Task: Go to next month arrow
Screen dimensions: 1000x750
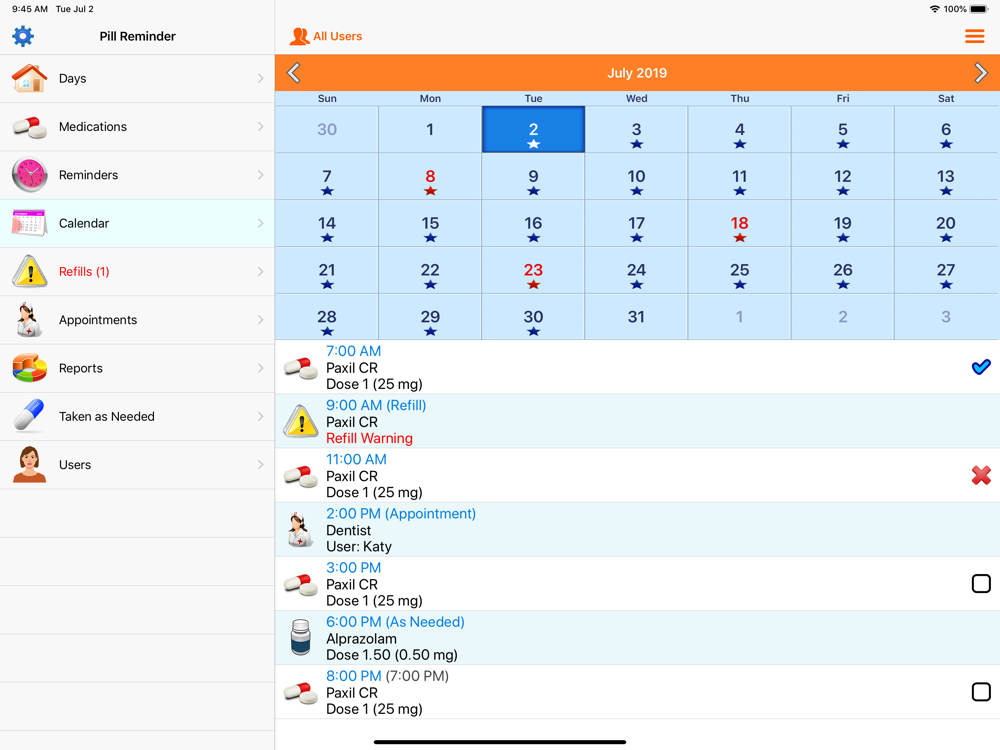Action: [x=981, y=73]
